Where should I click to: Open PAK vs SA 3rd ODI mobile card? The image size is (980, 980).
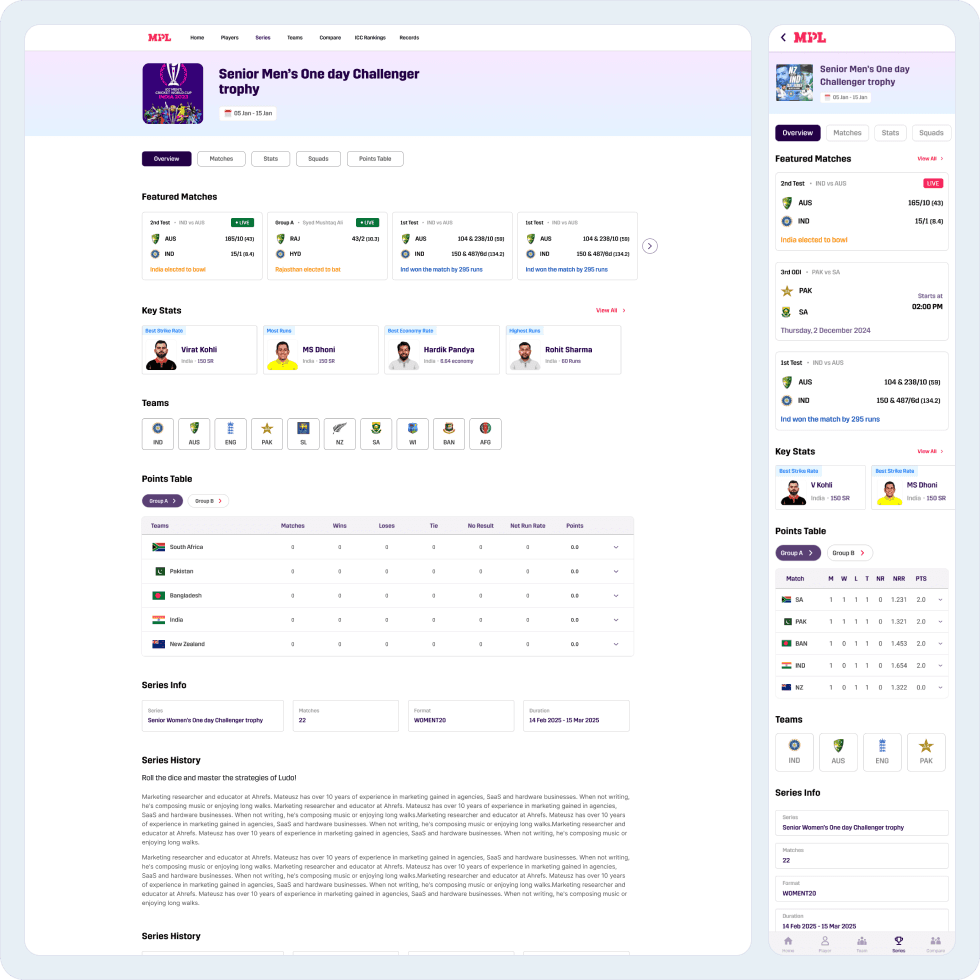point(862,301)
